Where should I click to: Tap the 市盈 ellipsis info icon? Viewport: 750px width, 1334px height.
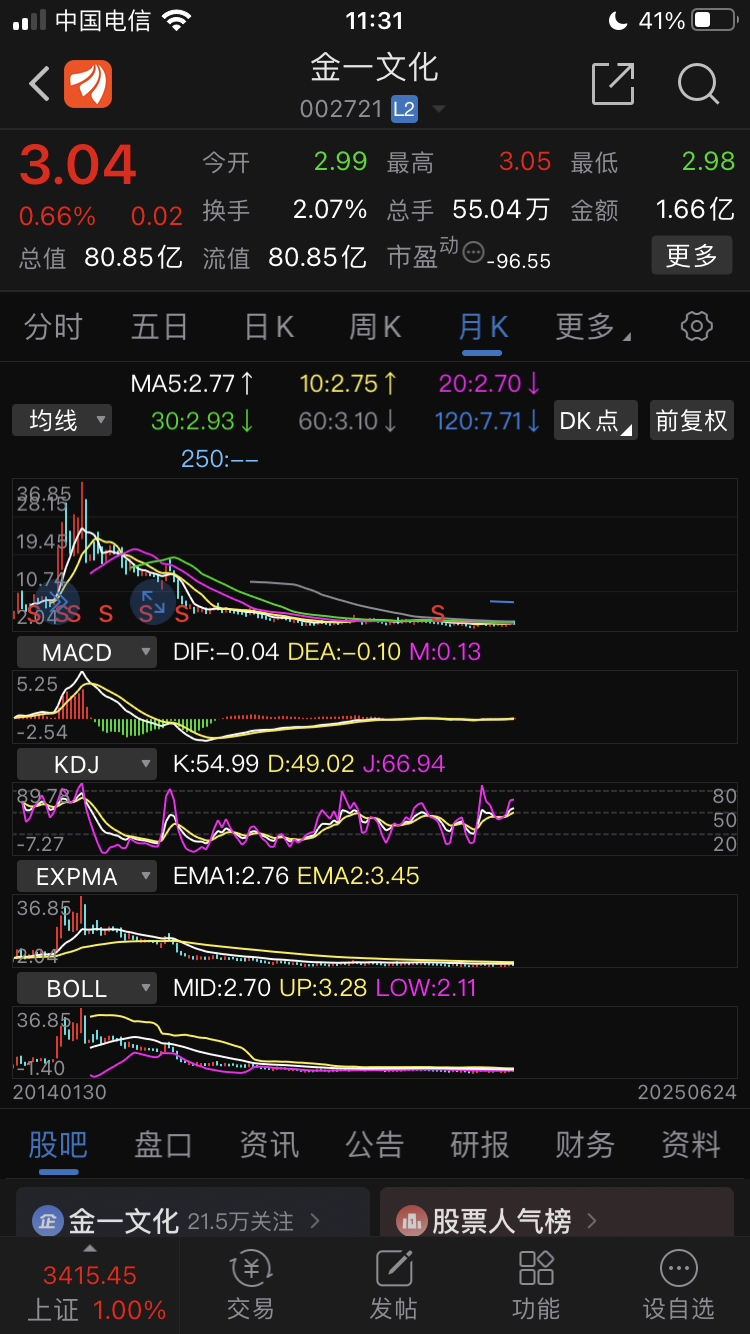click(x=473, y=252)
